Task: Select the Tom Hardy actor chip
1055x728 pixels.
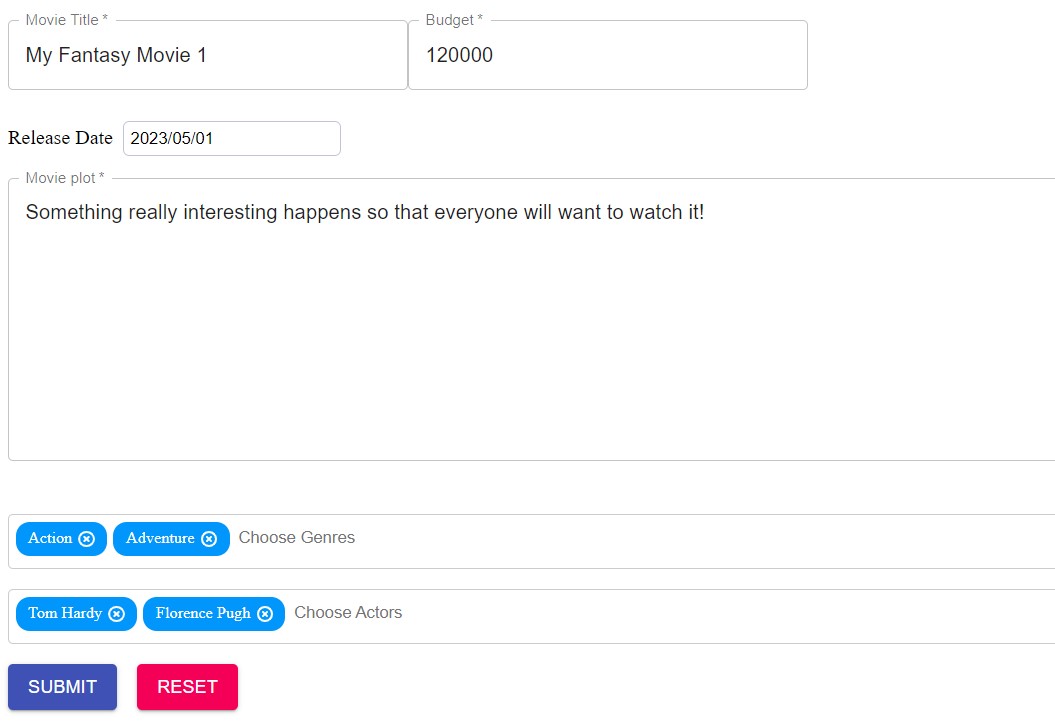Action: [x=65, y=614]
